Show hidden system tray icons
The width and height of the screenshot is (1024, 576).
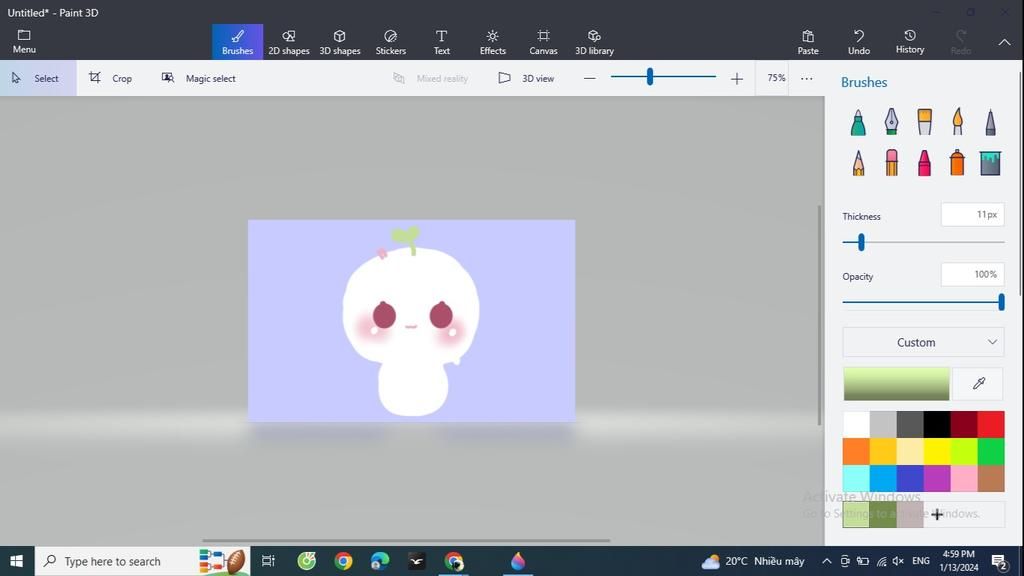[827, 561]
